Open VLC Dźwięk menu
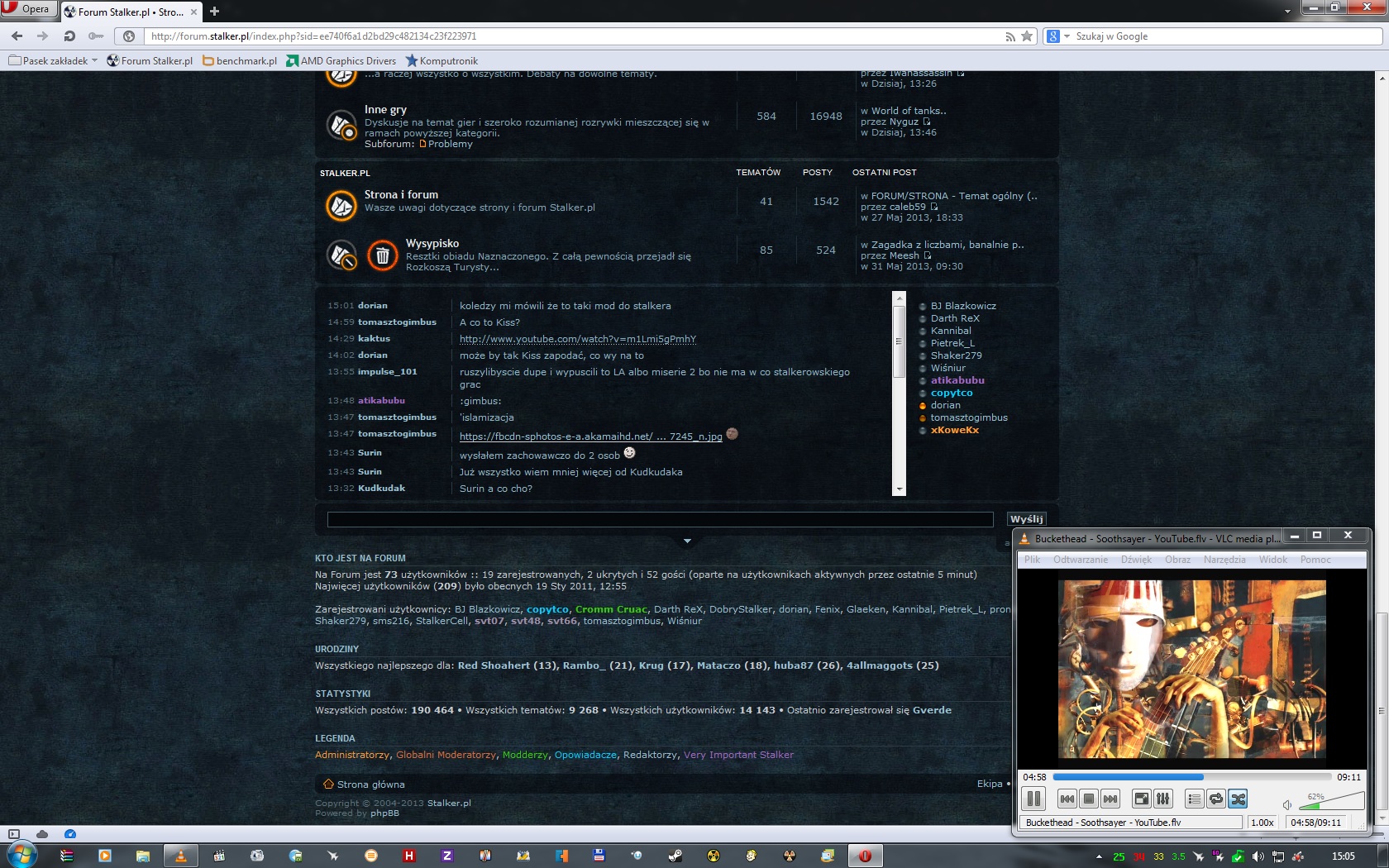 coord(1136,560)
